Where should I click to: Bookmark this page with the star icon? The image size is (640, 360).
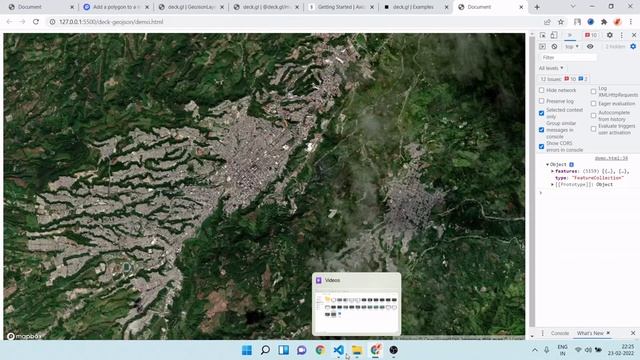pyautogui.click(x=561, y=22)
